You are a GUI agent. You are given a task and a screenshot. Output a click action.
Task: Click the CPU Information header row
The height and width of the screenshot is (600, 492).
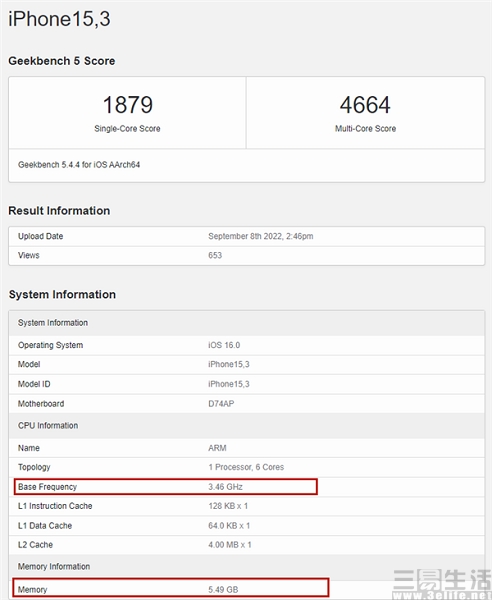tap(247, 426)
